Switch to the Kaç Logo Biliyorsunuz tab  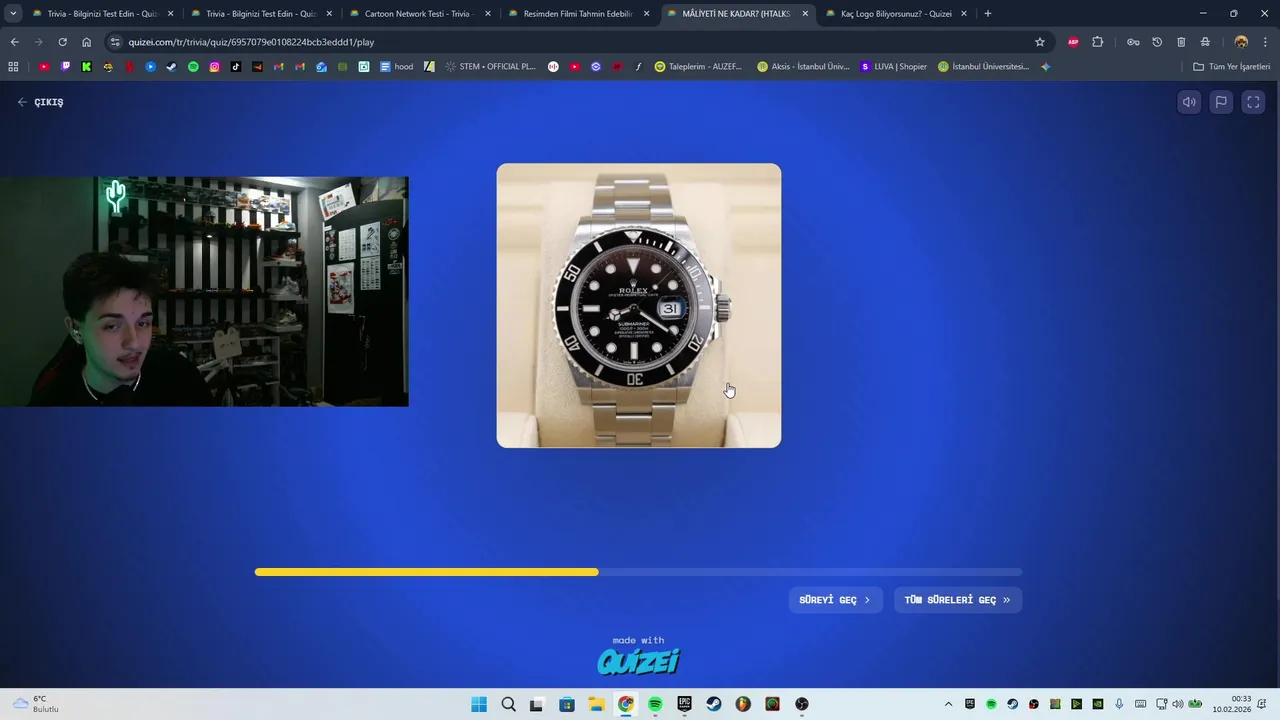tap(895, 14)
